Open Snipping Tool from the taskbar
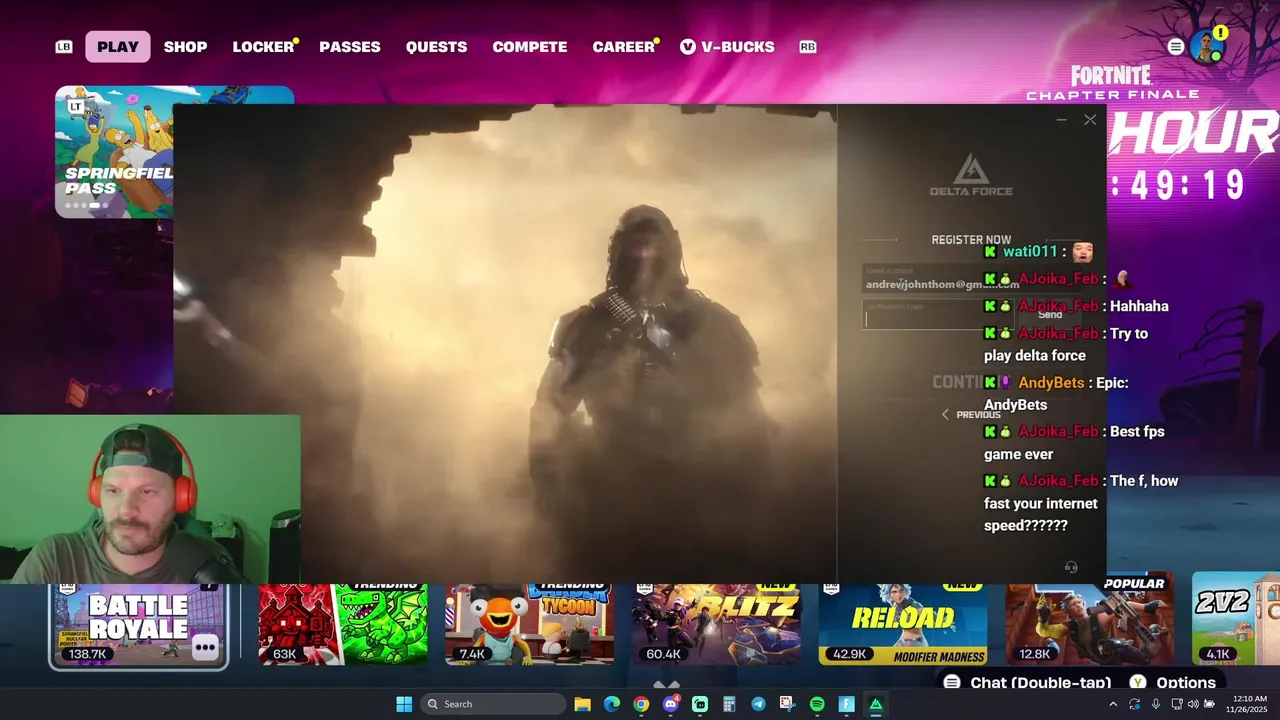This screenshot has width=1280, height=720. 787,704
